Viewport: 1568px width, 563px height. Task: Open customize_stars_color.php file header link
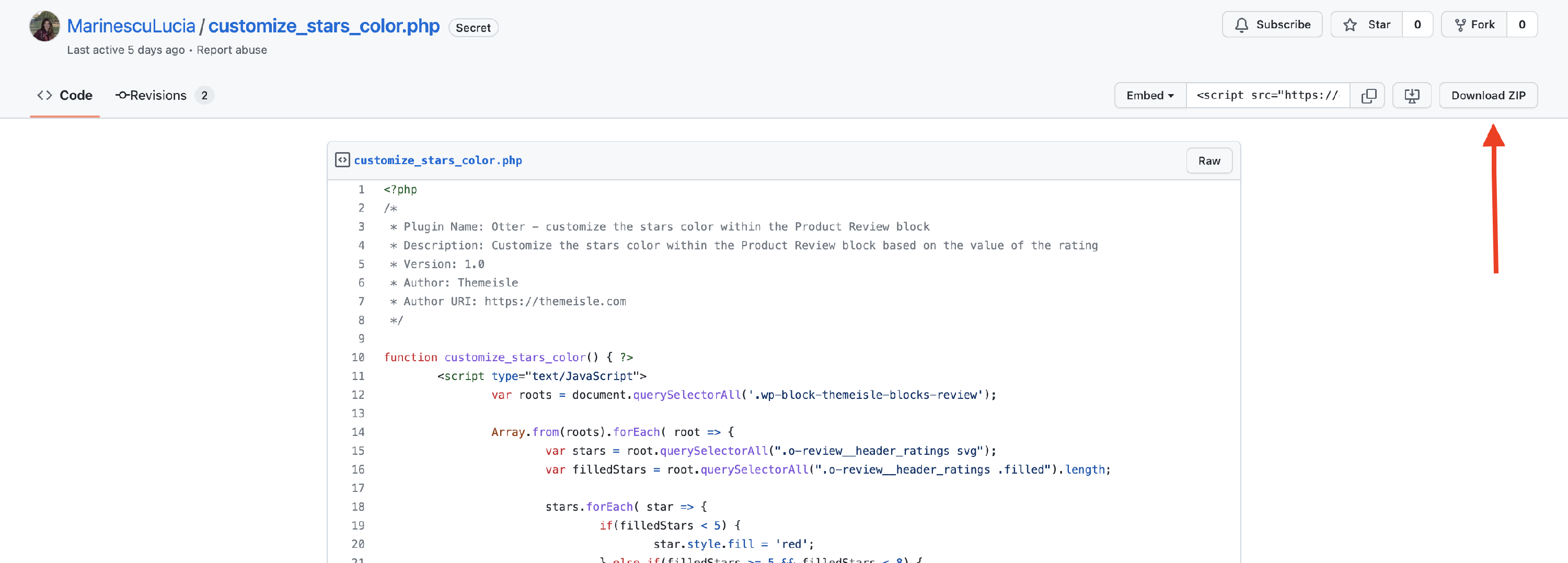(437, 160)
